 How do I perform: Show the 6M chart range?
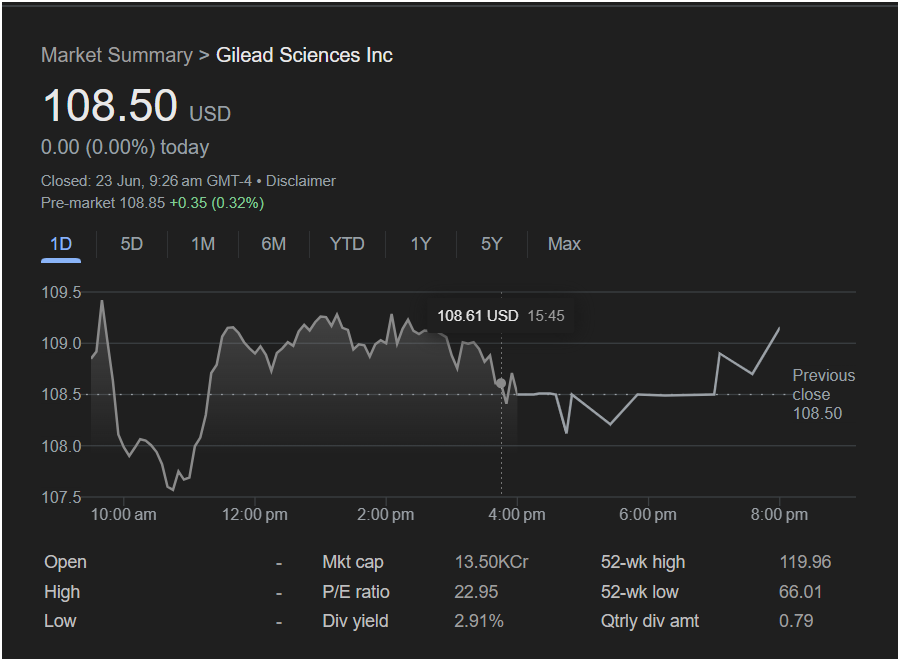(x=273, y=244)
